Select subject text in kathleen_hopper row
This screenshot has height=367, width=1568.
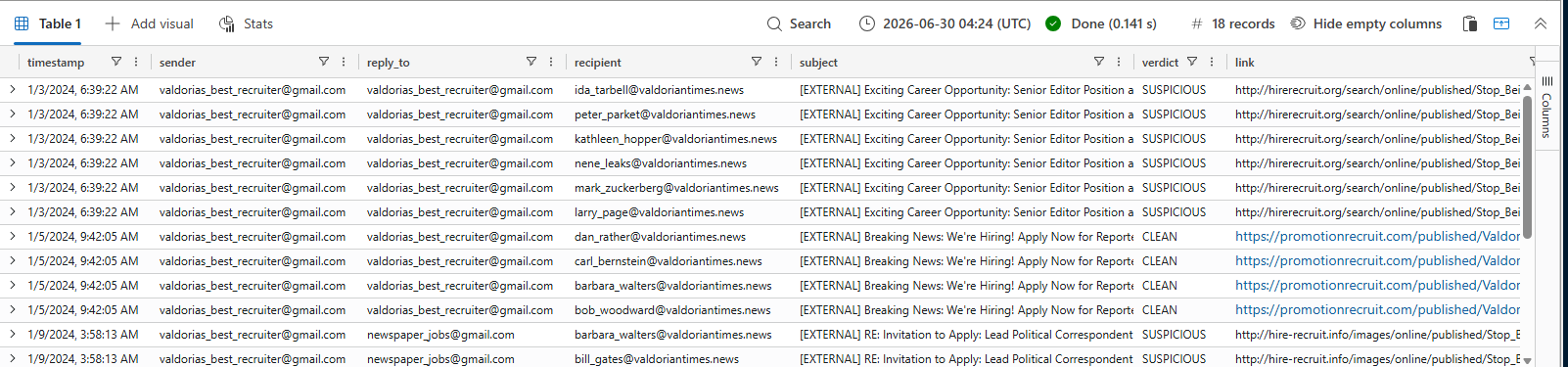pyautogui.click(x=966, y=138)
